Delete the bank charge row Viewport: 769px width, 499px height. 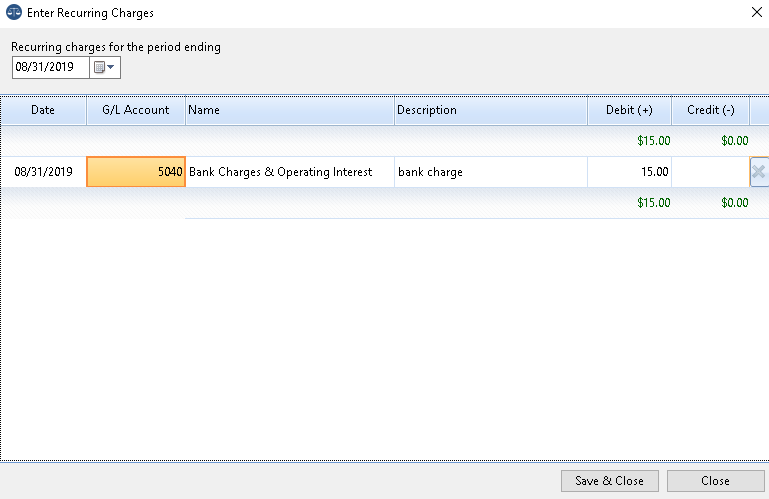759,172
